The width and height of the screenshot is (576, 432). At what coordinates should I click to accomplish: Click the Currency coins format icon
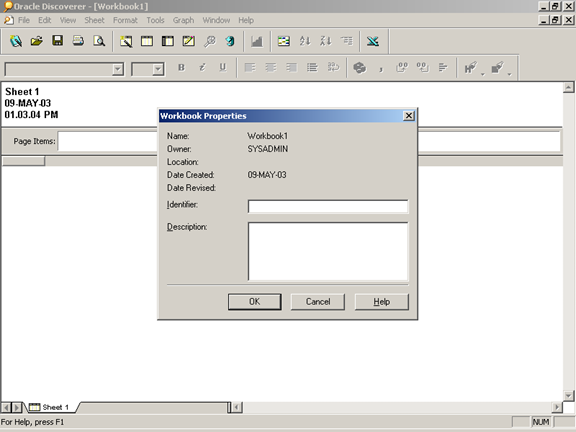click(360, 68)
